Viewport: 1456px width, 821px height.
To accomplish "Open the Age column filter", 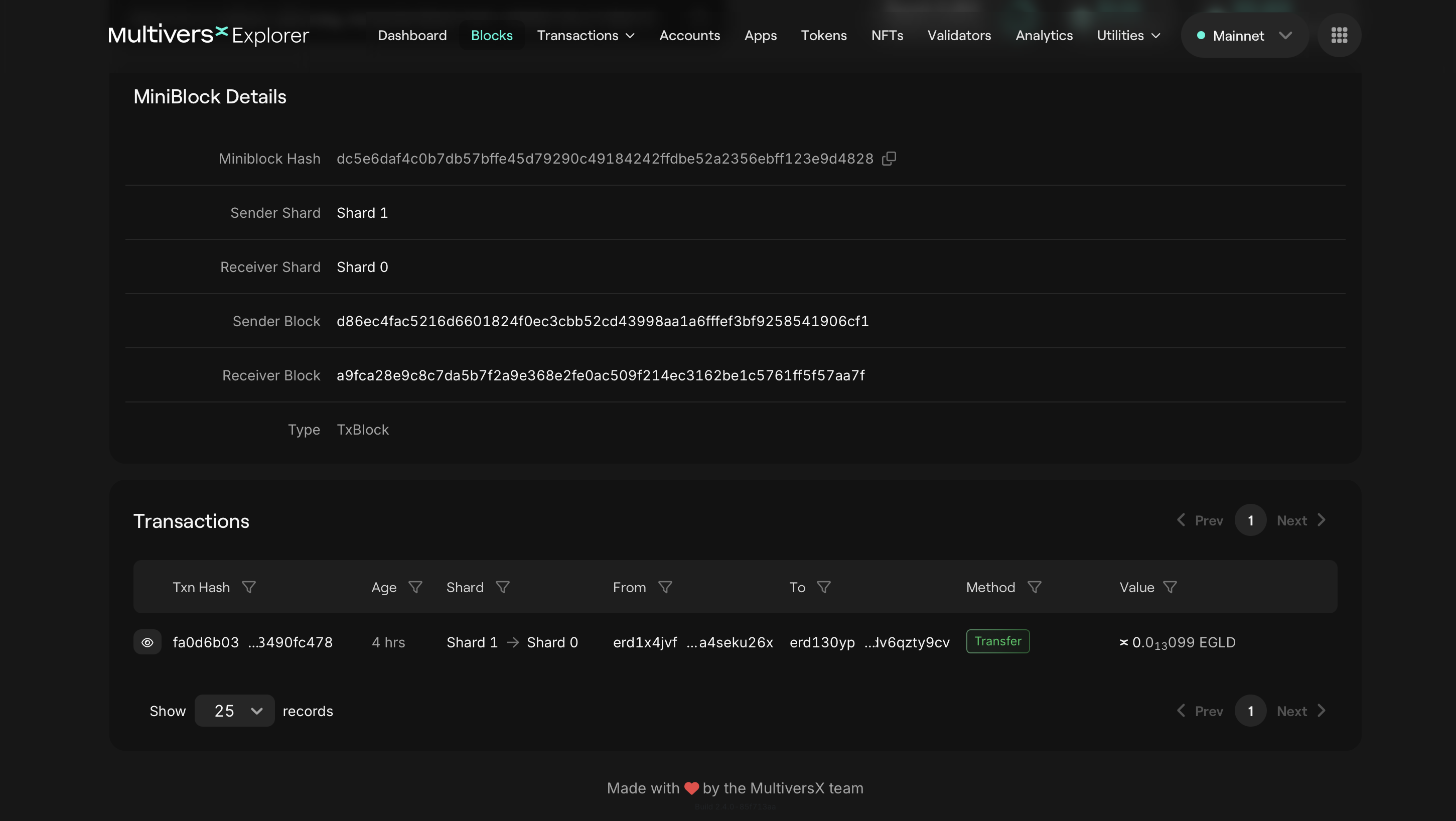I will [x=415, y=587].
